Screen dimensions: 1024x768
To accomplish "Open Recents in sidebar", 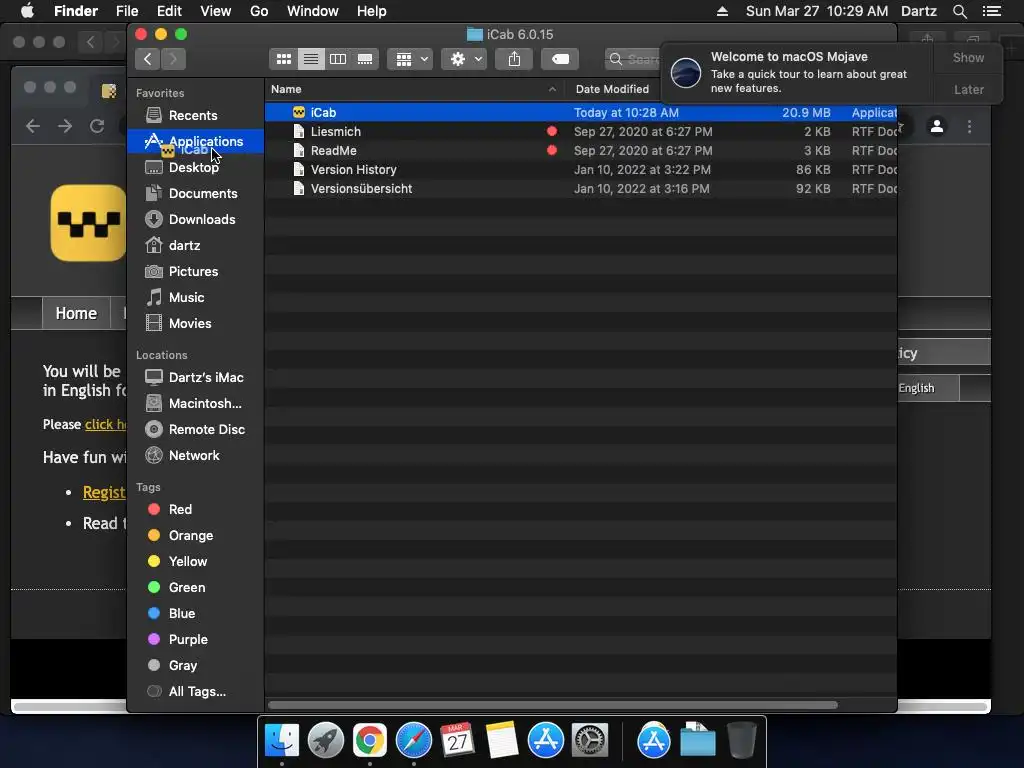I will pyautogui.click(x=196, y=116).
